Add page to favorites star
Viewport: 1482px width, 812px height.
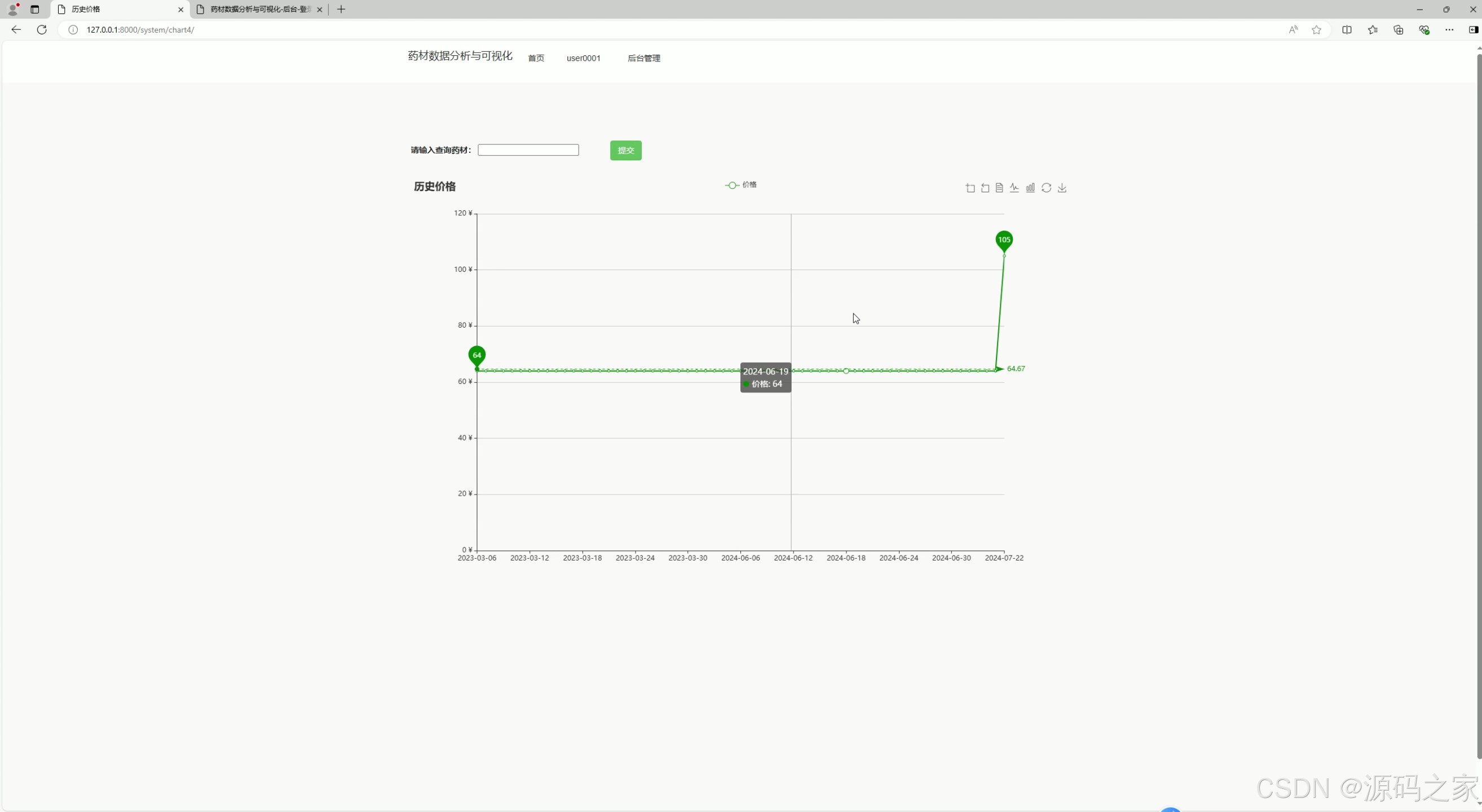click(x=1316, y=29)
